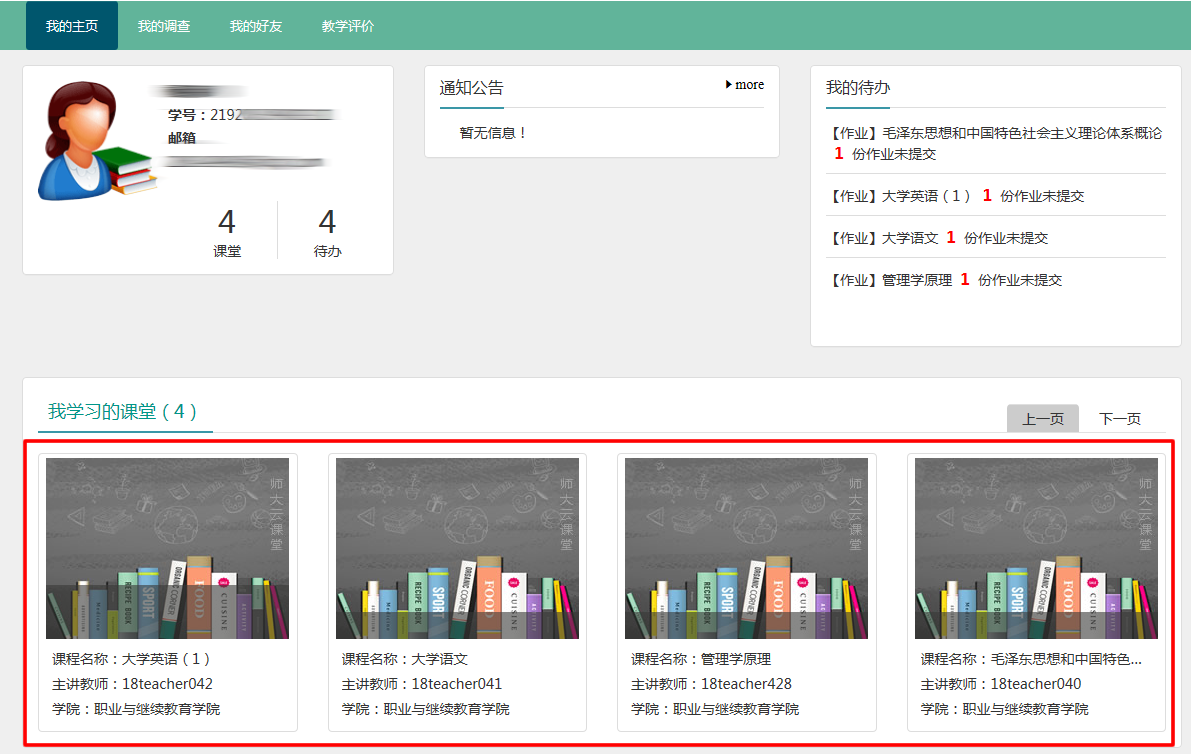
Task: Click the 待办 count of 4
Action: [327, 222]
